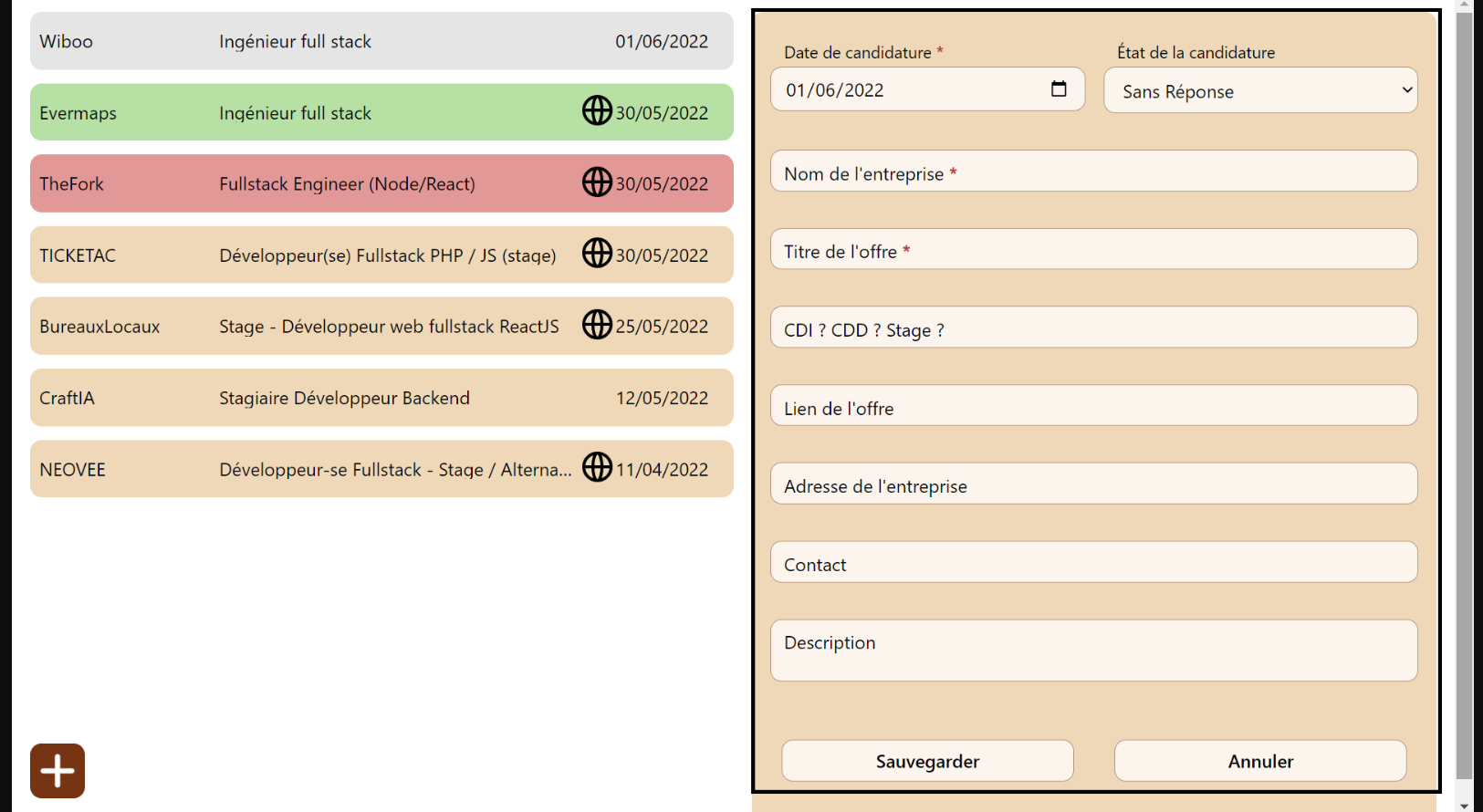Click inside the Description text area

1093,651
